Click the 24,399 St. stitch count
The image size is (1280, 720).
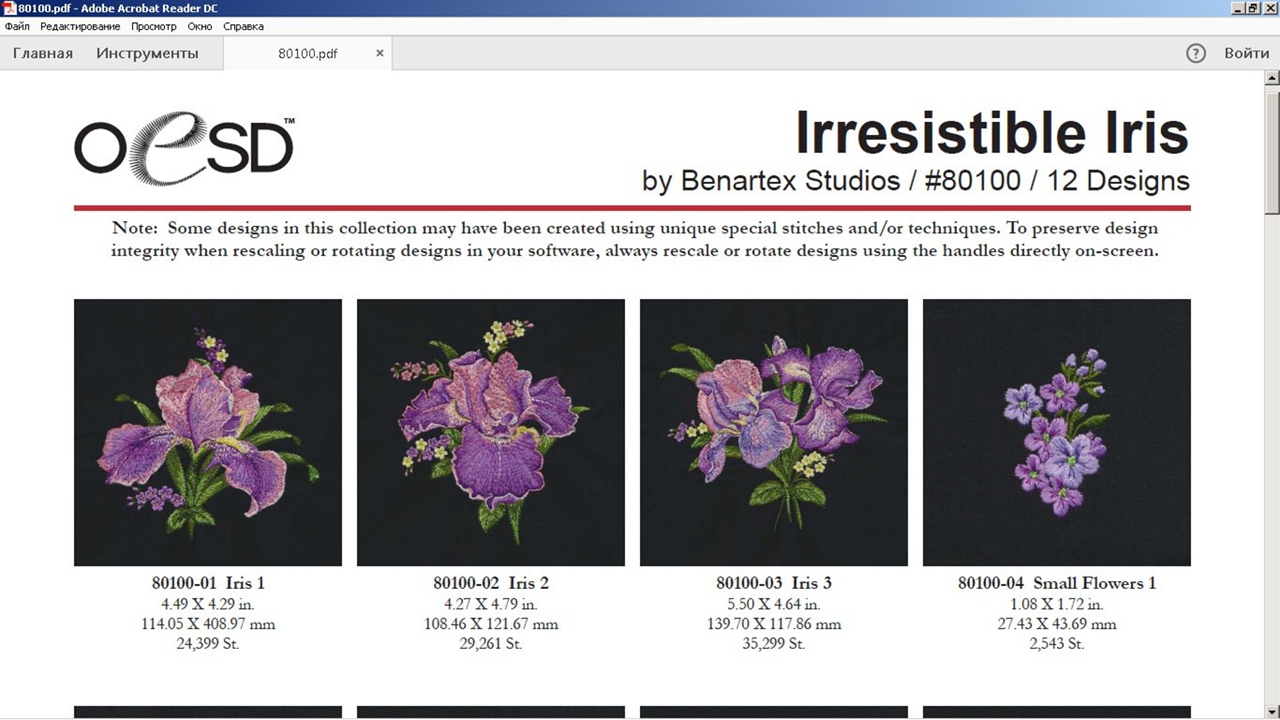(208, 644)
